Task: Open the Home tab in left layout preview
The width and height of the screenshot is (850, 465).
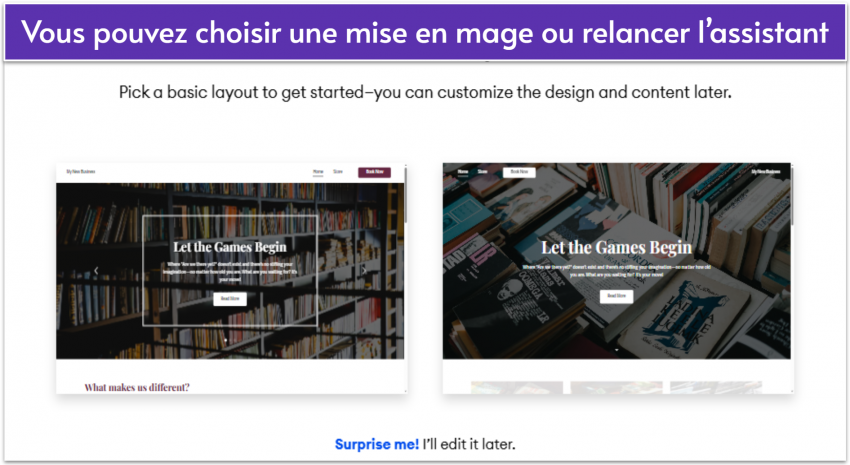Action: pyautogui.click(x=318, y=172)
